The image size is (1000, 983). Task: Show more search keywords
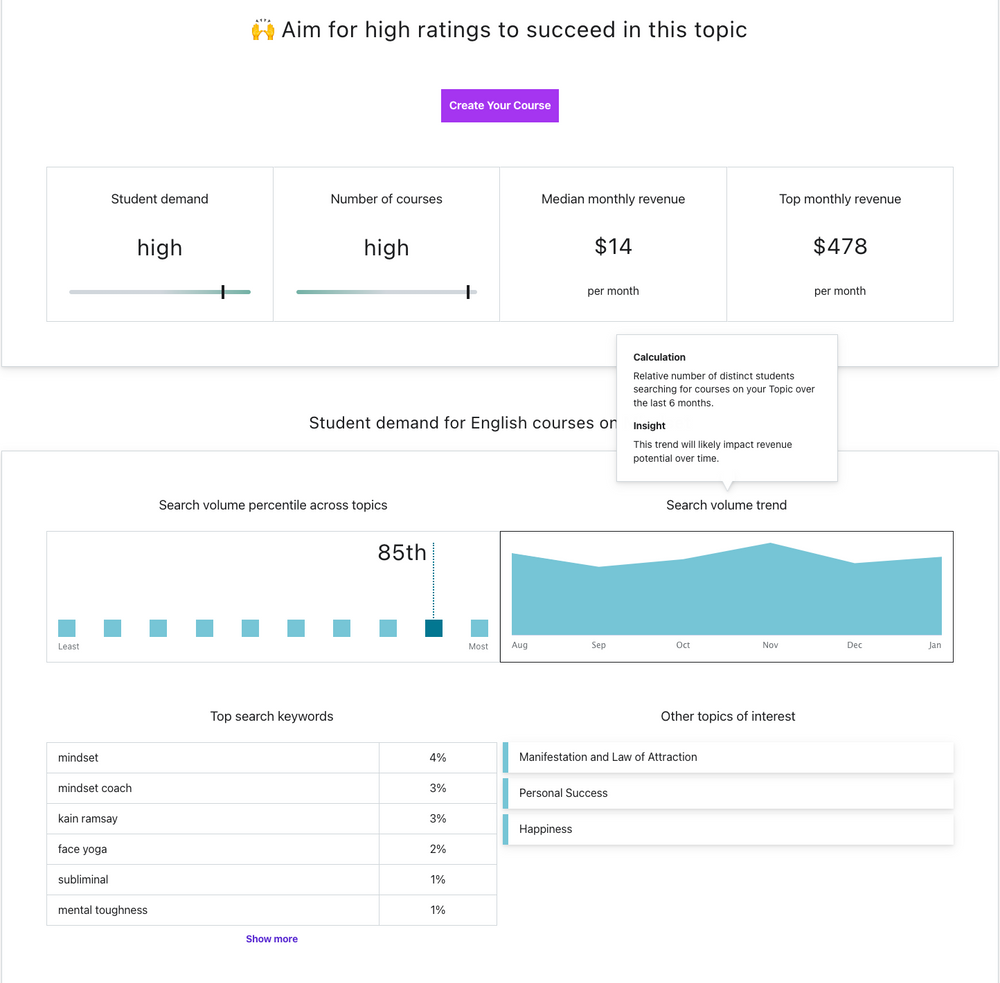(271, 938)
